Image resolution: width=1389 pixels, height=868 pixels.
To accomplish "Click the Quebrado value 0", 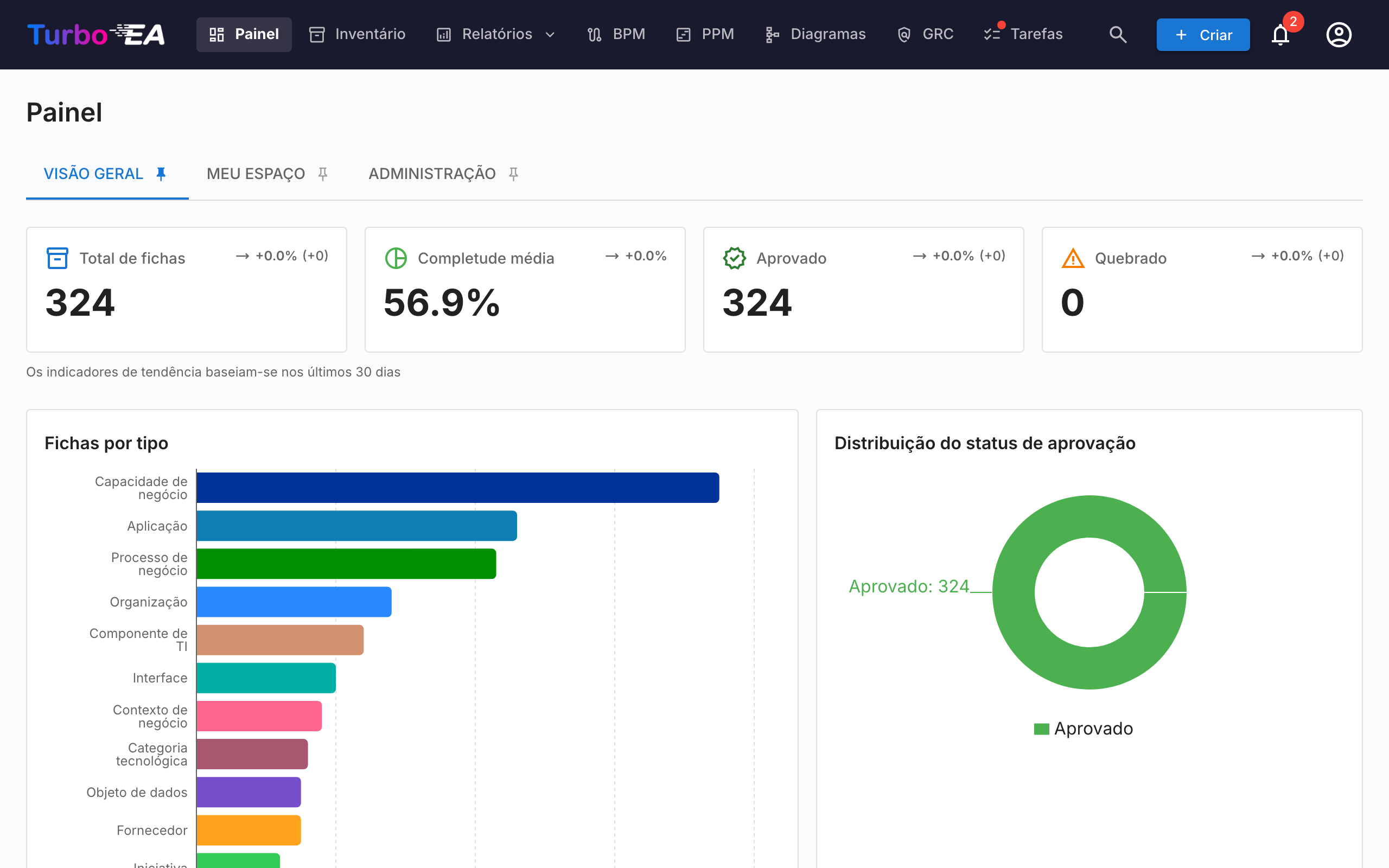I will point(1072,303).
